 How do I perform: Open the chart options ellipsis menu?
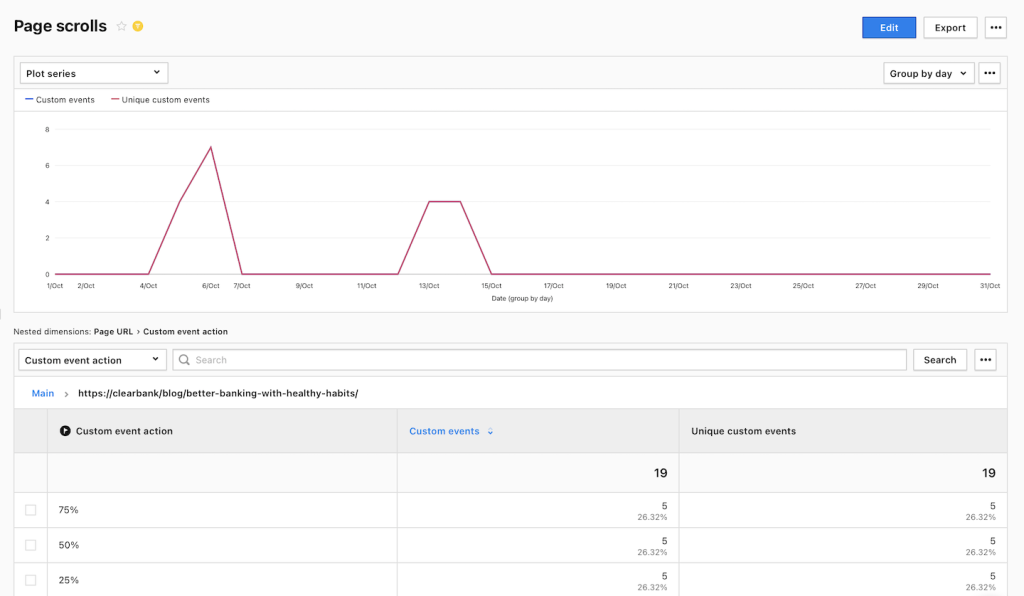(x=989, y=72)
